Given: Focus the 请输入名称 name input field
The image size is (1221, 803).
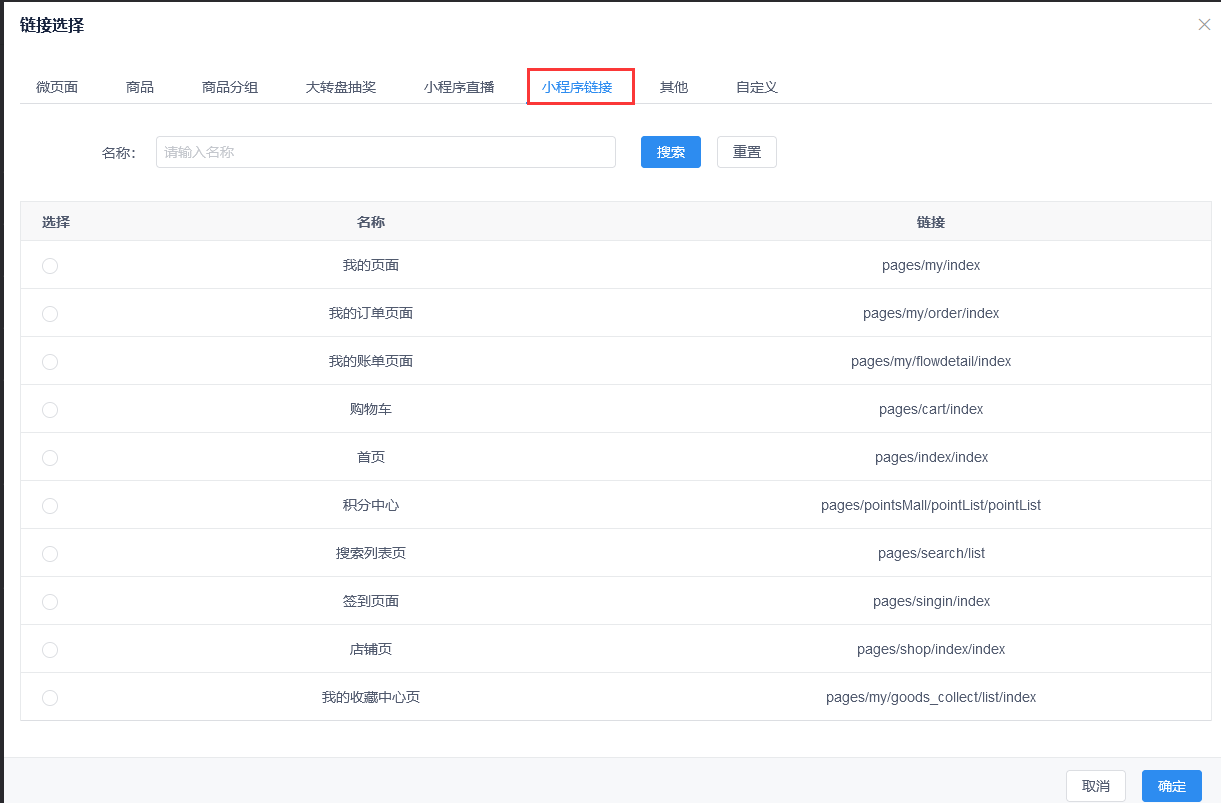Looking at the screenshot, I should (386, 152).
